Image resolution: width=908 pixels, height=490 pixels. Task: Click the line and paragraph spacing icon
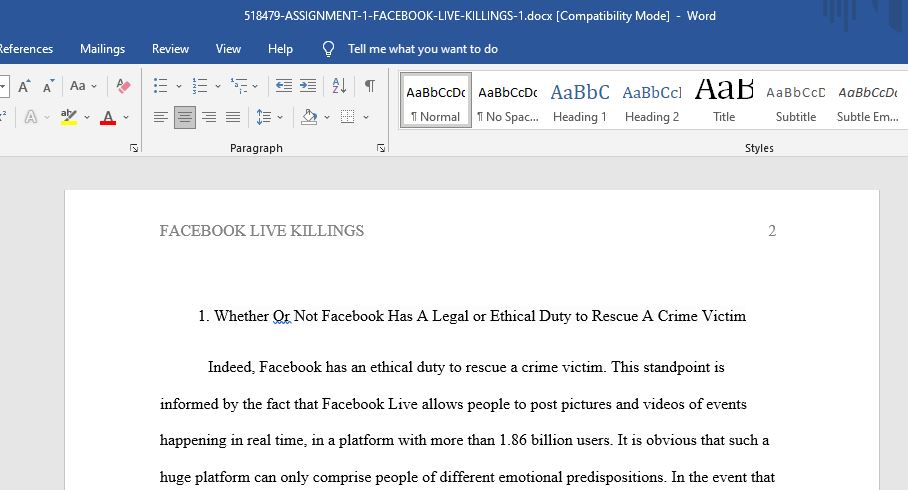pos(263,118)
